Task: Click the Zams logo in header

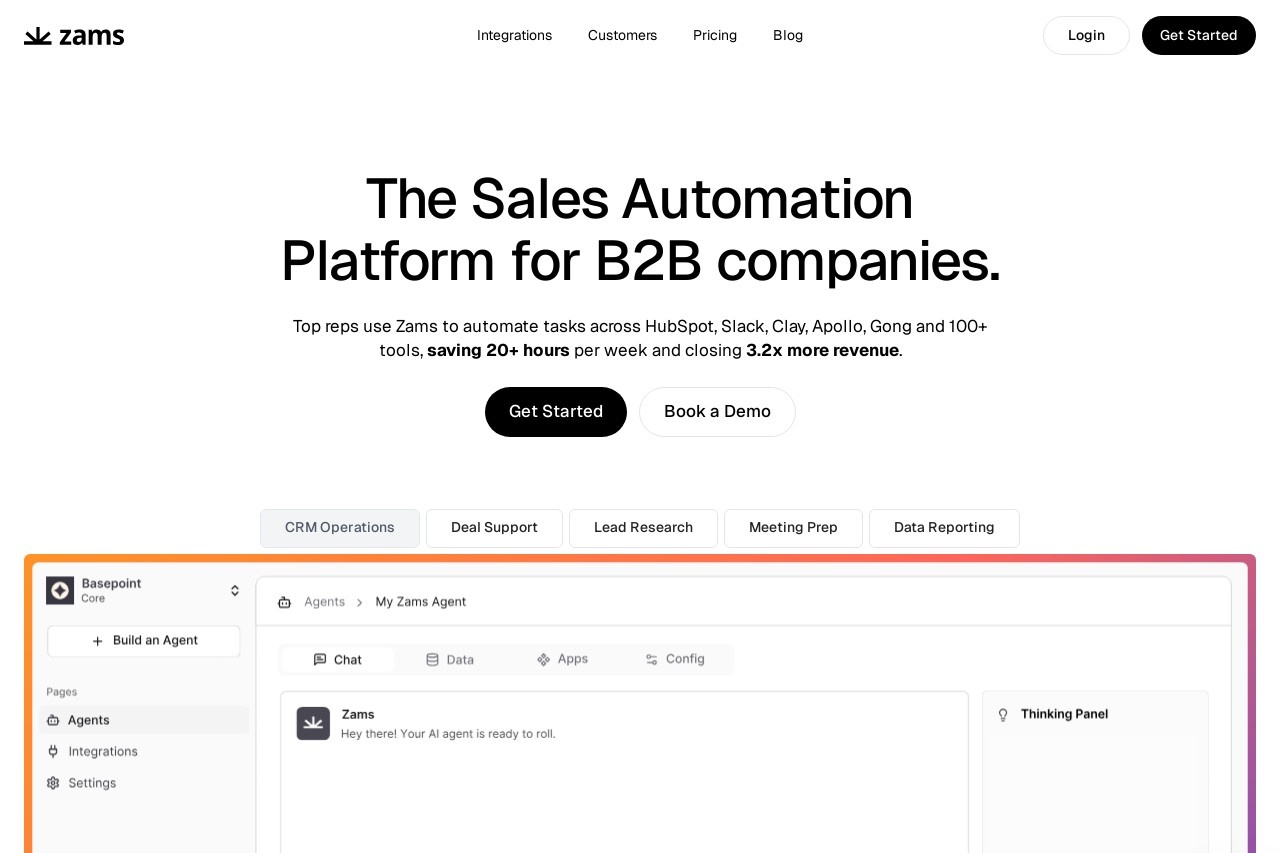Action: click(74, 36)
